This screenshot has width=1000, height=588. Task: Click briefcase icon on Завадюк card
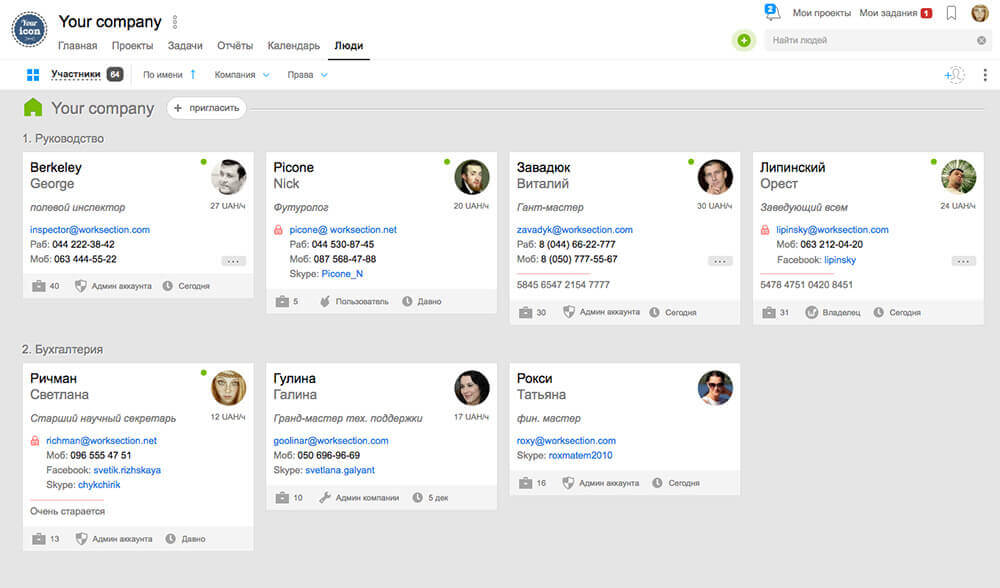pos(526,312)
